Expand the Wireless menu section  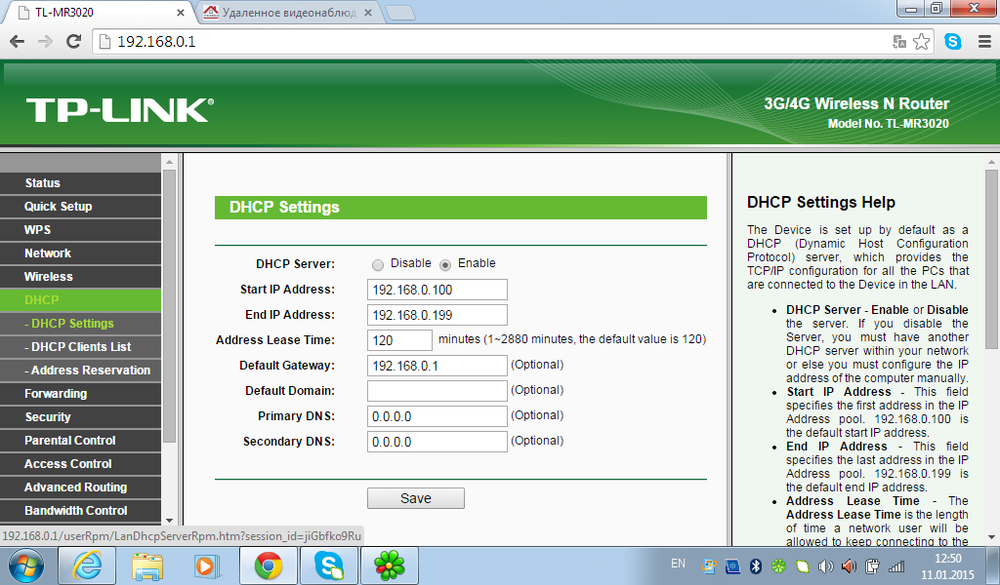tap(48, 276)
